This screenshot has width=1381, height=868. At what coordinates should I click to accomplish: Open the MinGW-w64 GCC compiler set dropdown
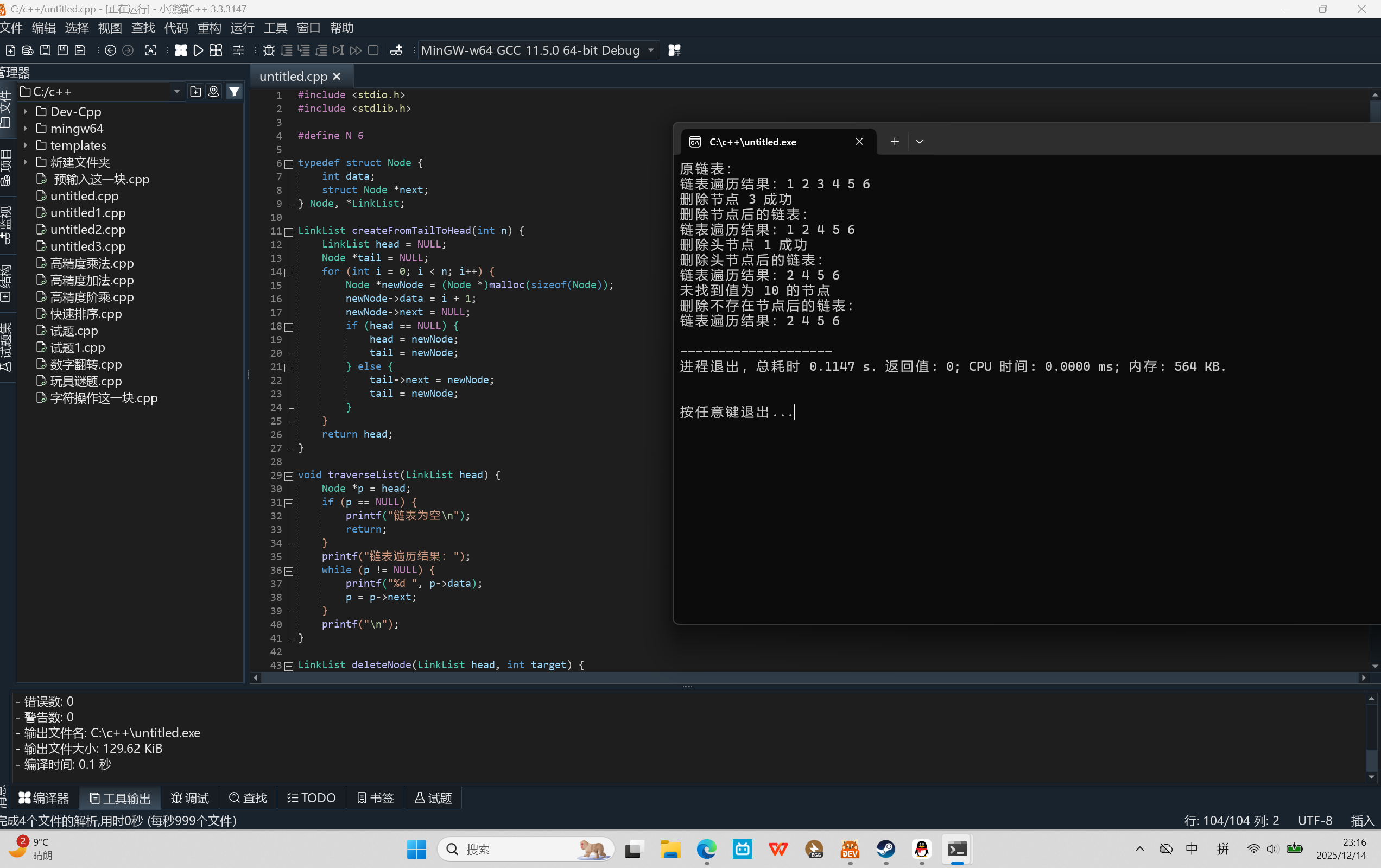click(x=651, y=50)
